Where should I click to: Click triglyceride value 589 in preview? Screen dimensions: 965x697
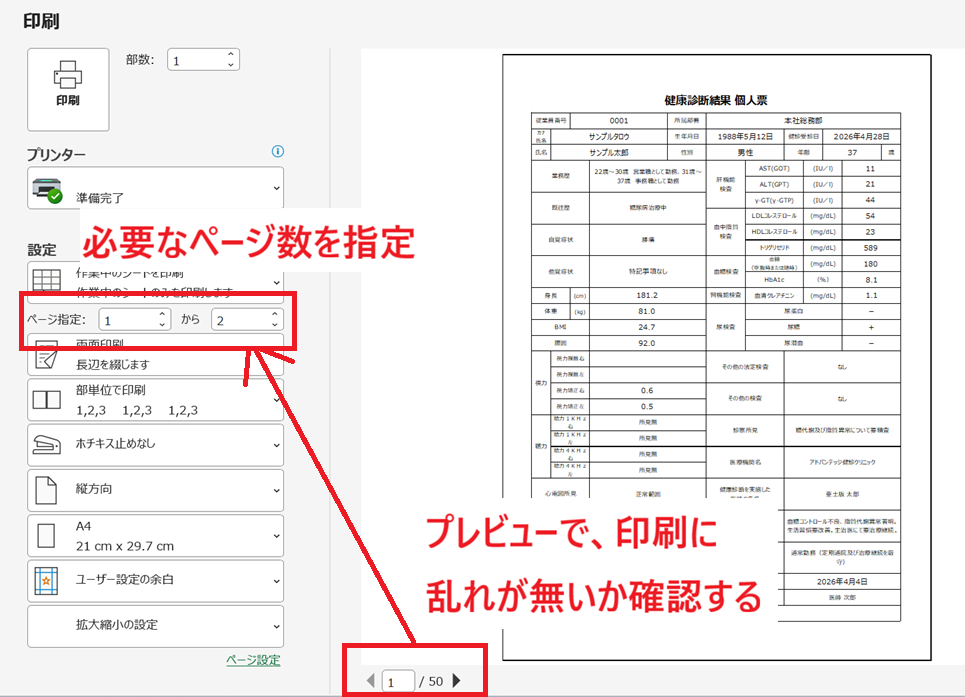tap(870, 248)
